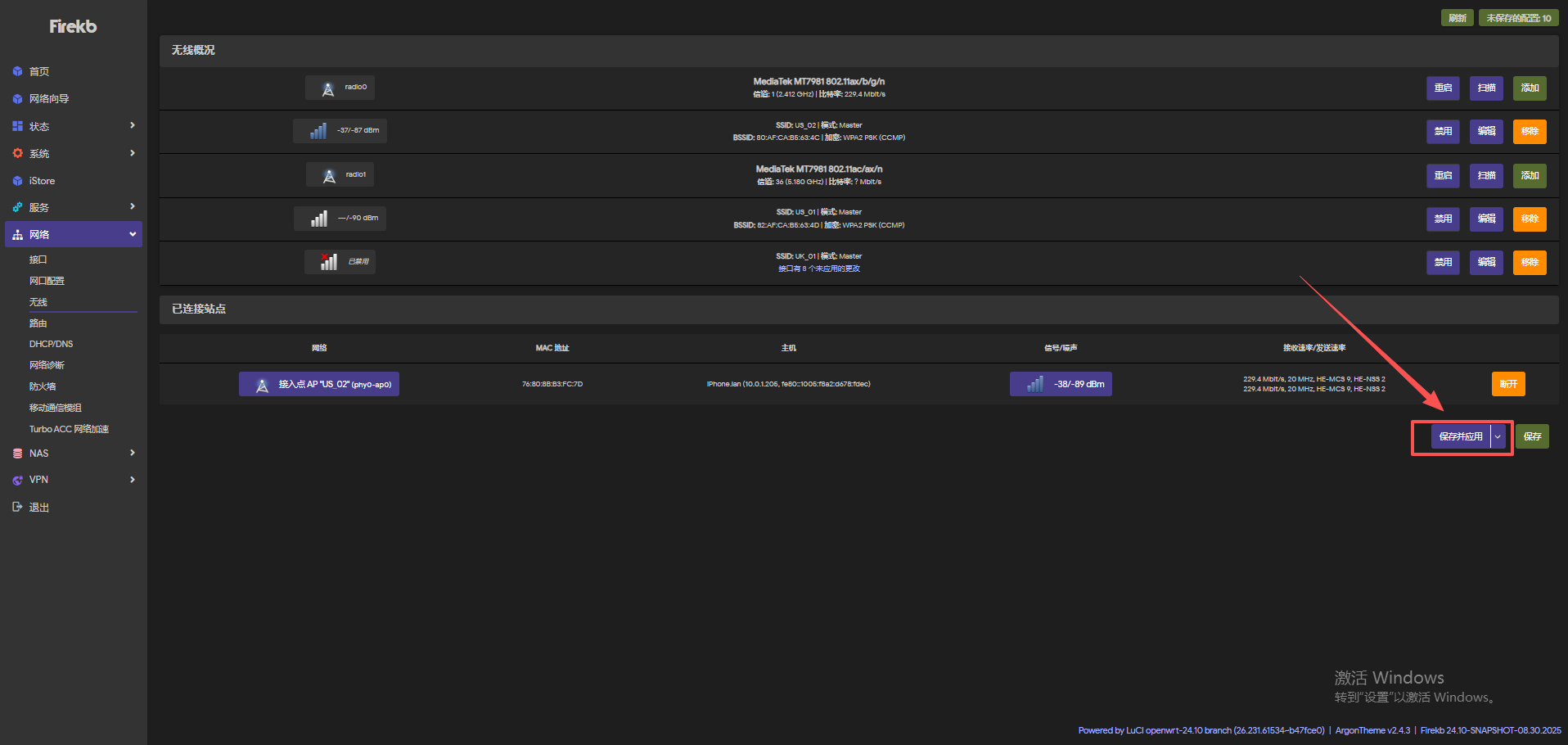Open the 保存并应用 dropdown arrow
This screenshot has height=745, width=1568.
pyautogui.click(x=1498, y=437)
